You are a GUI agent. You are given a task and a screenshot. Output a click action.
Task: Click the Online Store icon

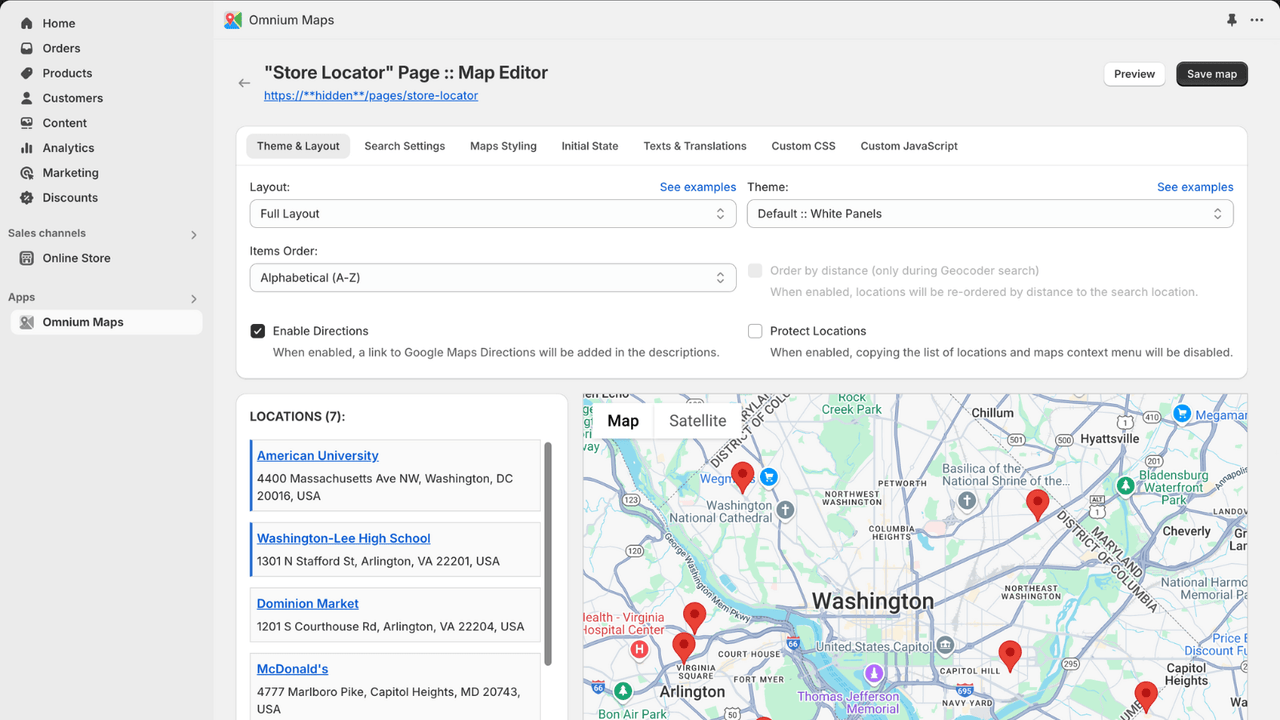tap(27, 258)
